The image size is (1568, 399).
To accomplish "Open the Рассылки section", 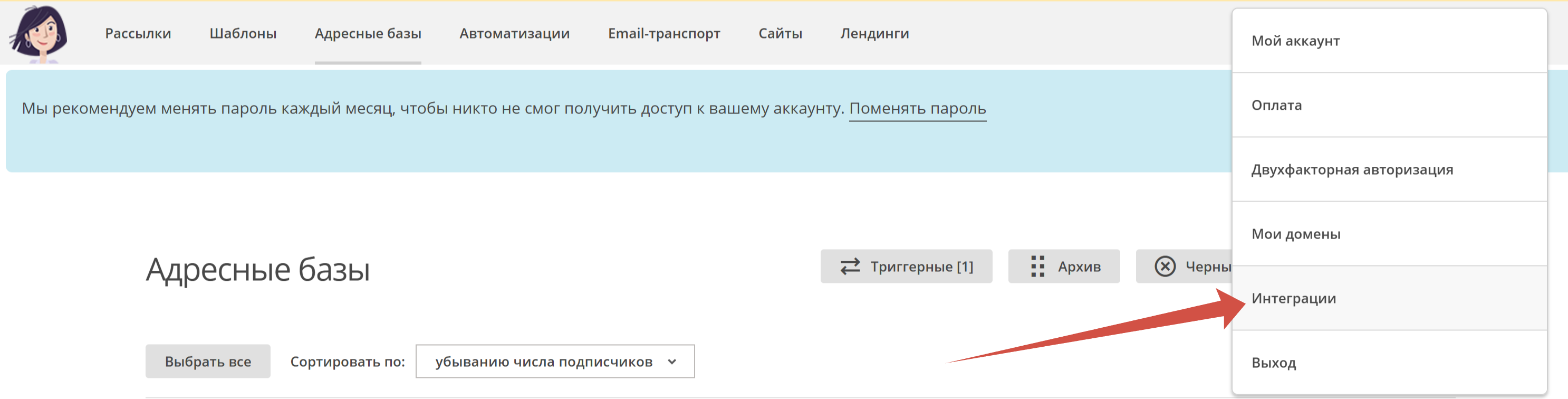I will 138,33.
